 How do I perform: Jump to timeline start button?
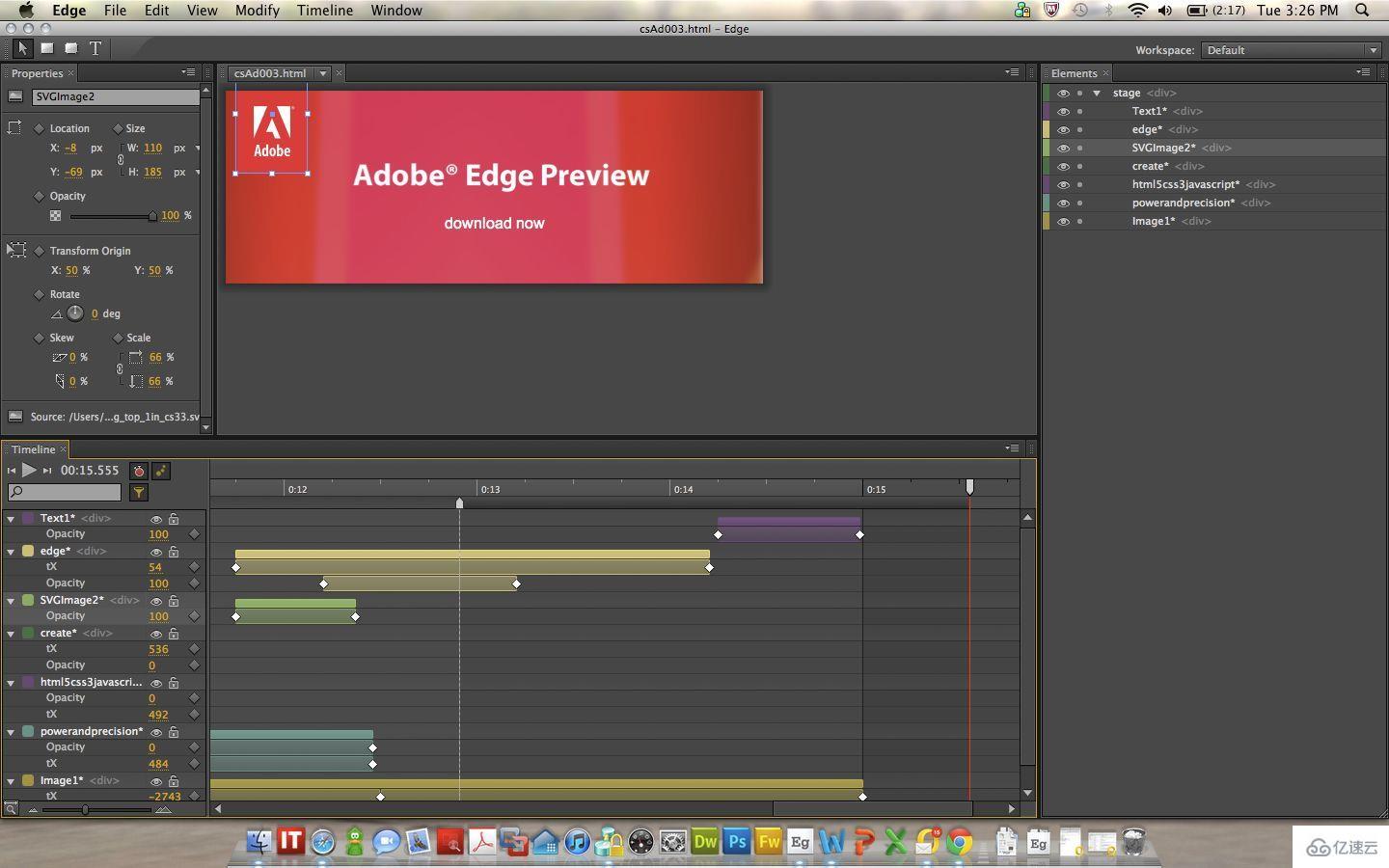click(x=12, y=471)
